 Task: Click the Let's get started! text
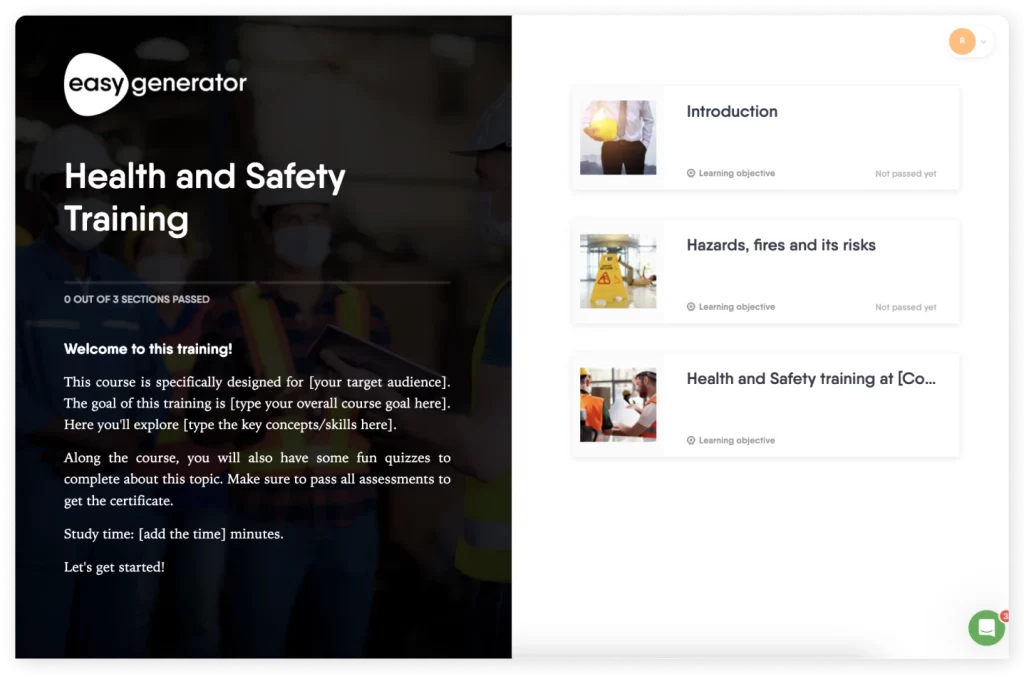114,568
